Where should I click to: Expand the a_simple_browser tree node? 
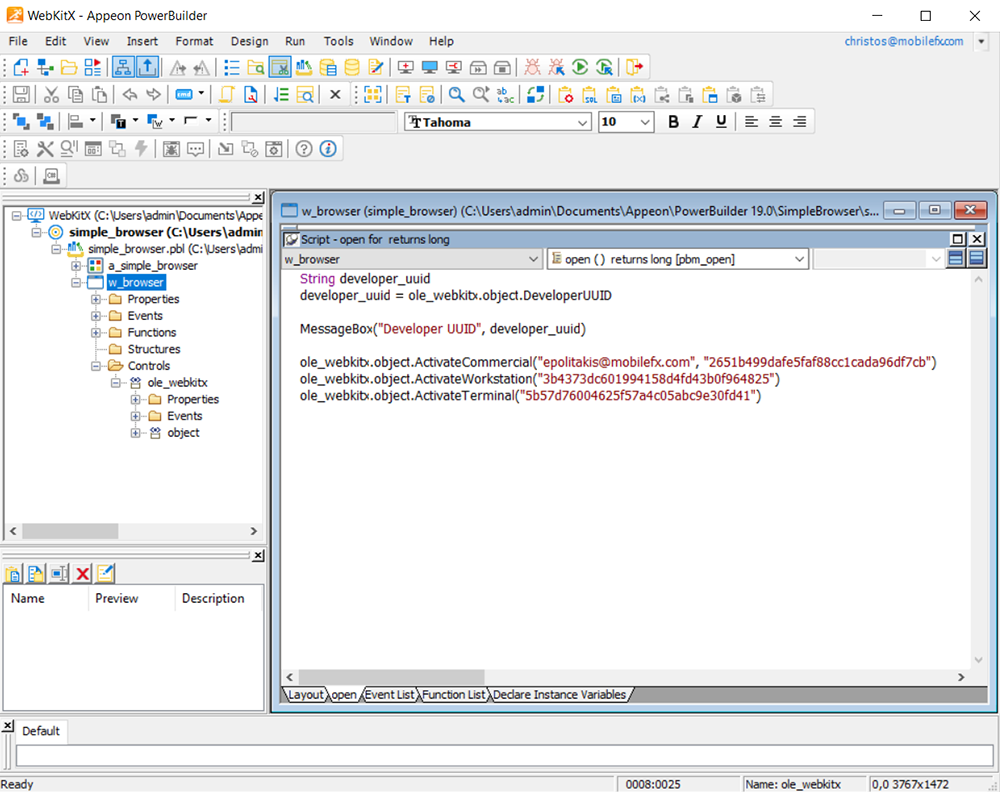[76, 266]
